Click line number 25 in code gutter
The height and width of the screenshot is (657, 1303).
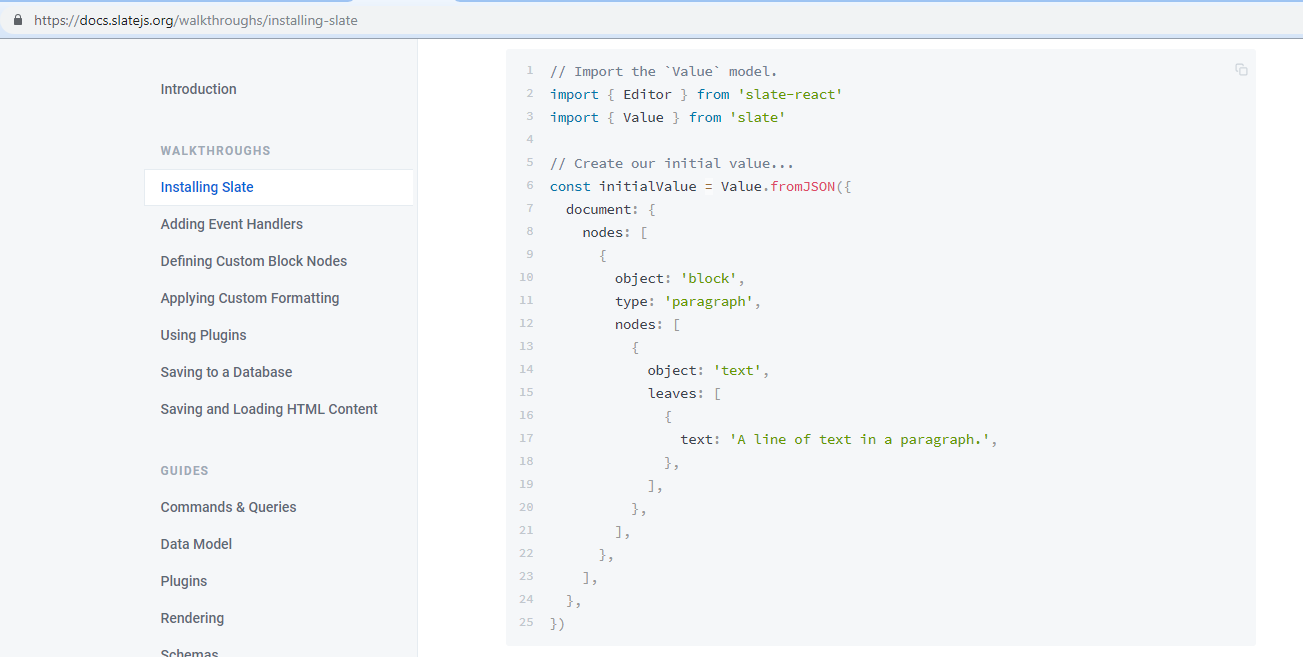(527, 622)
